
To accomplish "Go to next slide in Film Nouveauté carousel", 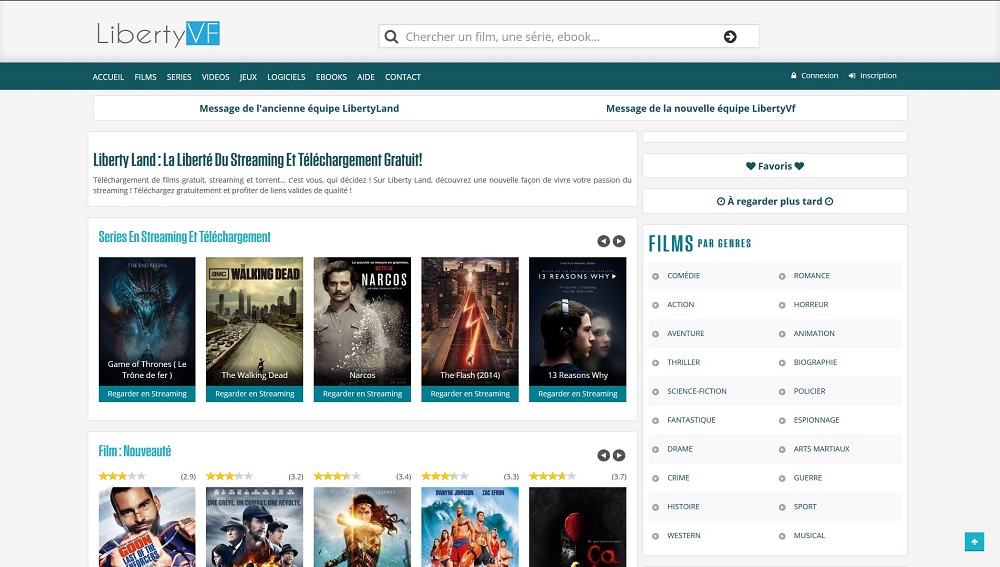I will (619, 455).
